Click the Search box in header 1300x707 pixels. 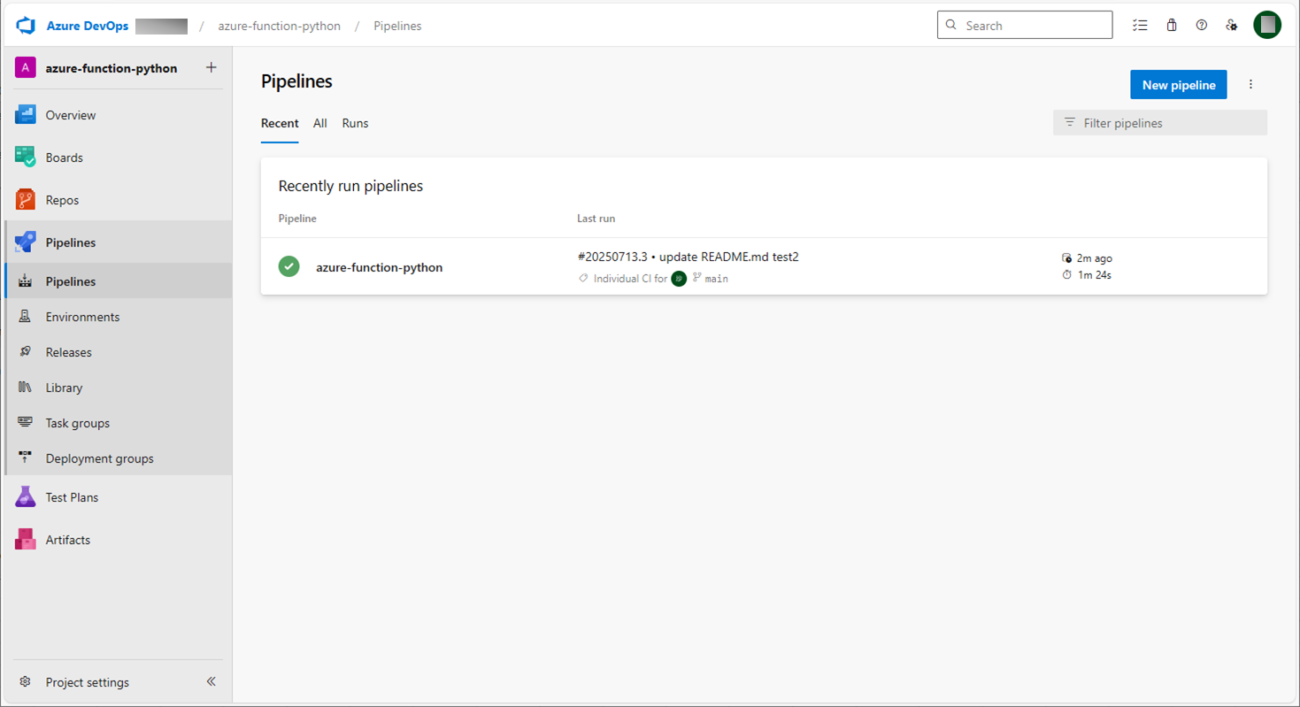click(x=1025, y=25)
